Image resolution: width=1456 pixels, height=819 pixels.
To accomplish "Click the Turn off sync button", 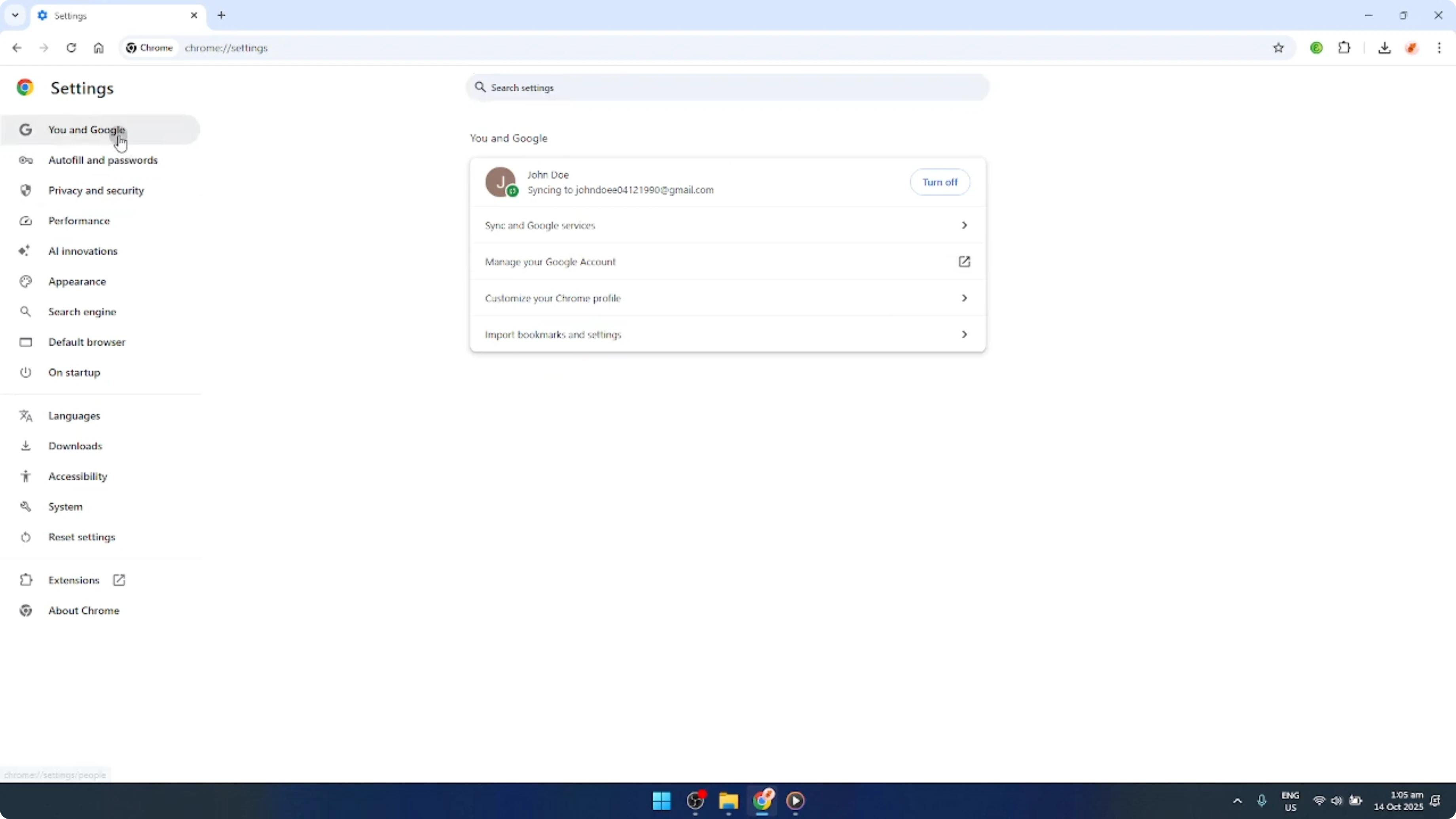I will [x=940, y=182].
